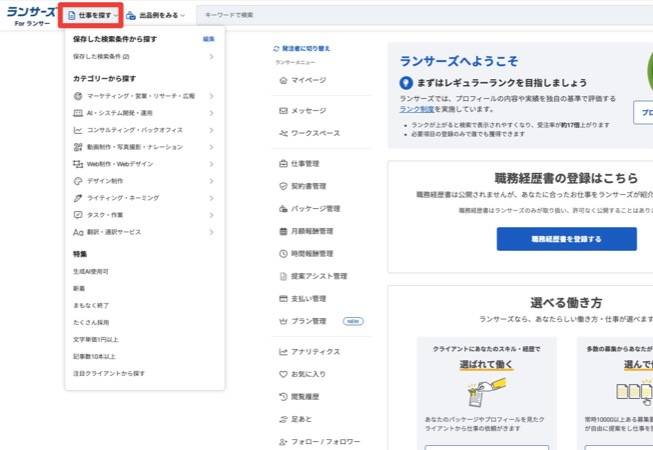Open プラン管理 crown icon
The width and height of the screenshot is (653, 450).
pyautogui.click(x=283, y=321)
